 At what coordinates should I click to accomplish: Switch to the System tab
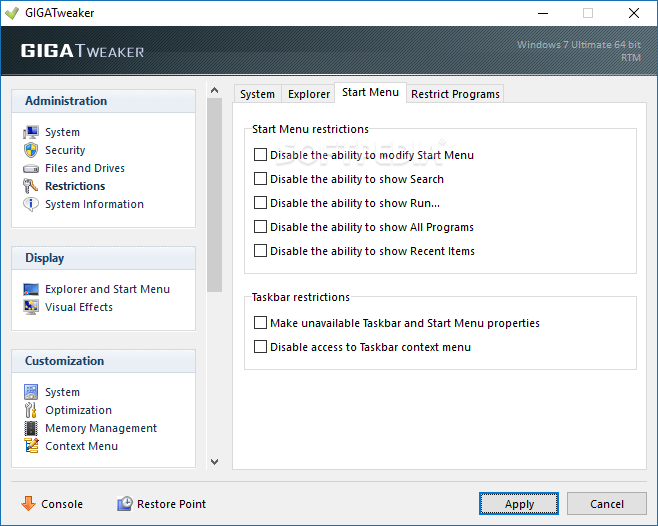point(257,94)
